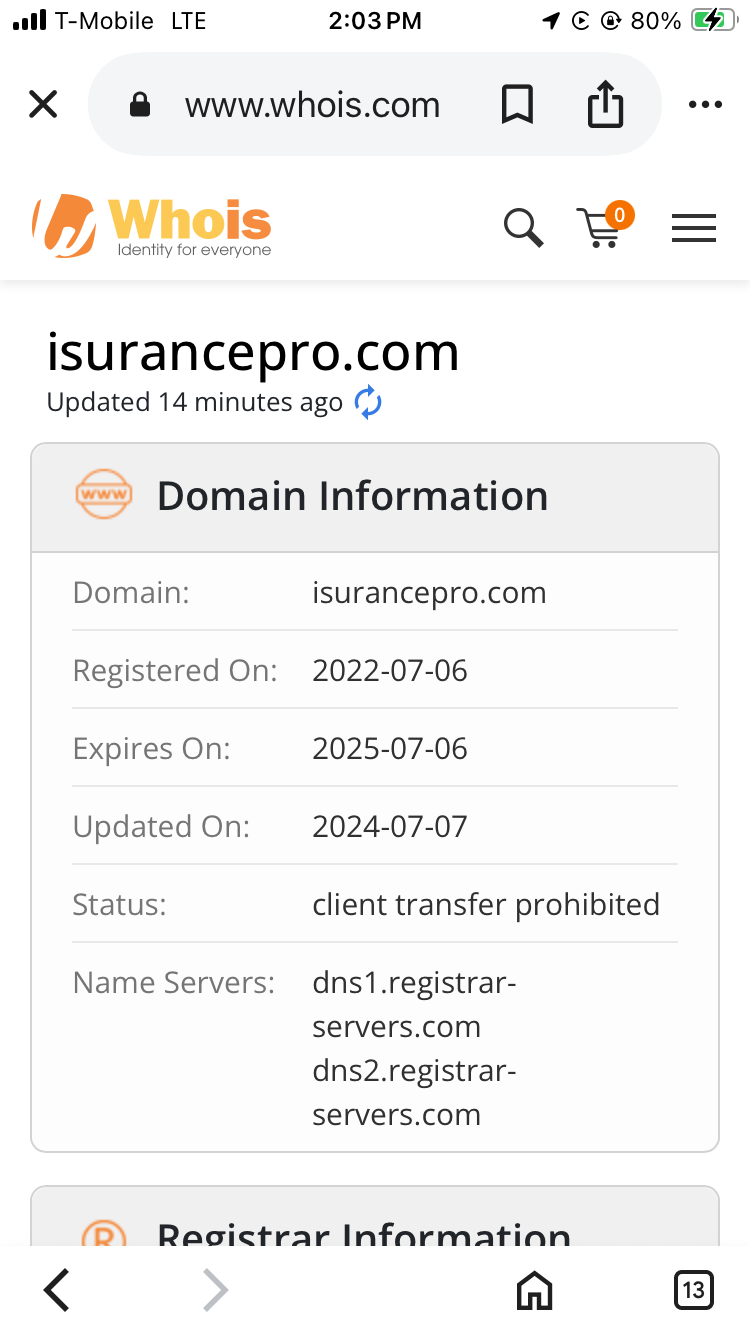Expand the hamburger navigation menu
Viewport: 750px width, 1334px height.
pos(694,229)
